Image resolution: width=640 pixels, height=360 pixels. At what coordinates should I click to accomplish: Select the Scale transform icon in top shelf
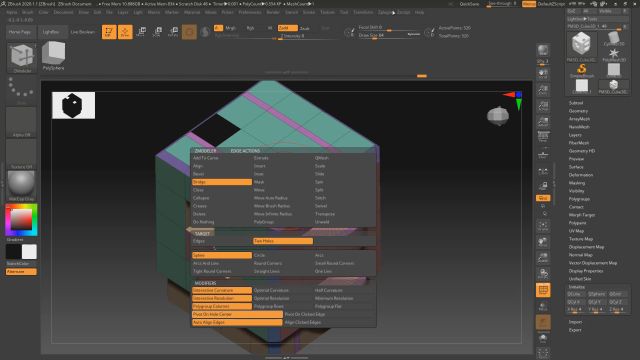pos(157,32)
